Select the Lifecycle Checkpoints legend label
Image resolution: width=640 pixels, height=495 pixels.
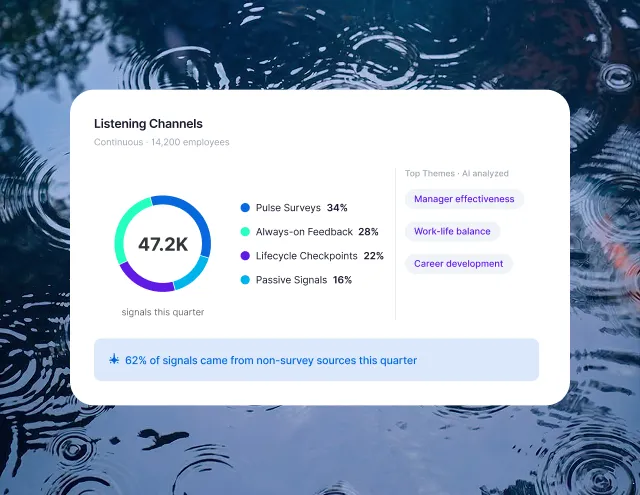pyautogui.click(x=307, y=256)
